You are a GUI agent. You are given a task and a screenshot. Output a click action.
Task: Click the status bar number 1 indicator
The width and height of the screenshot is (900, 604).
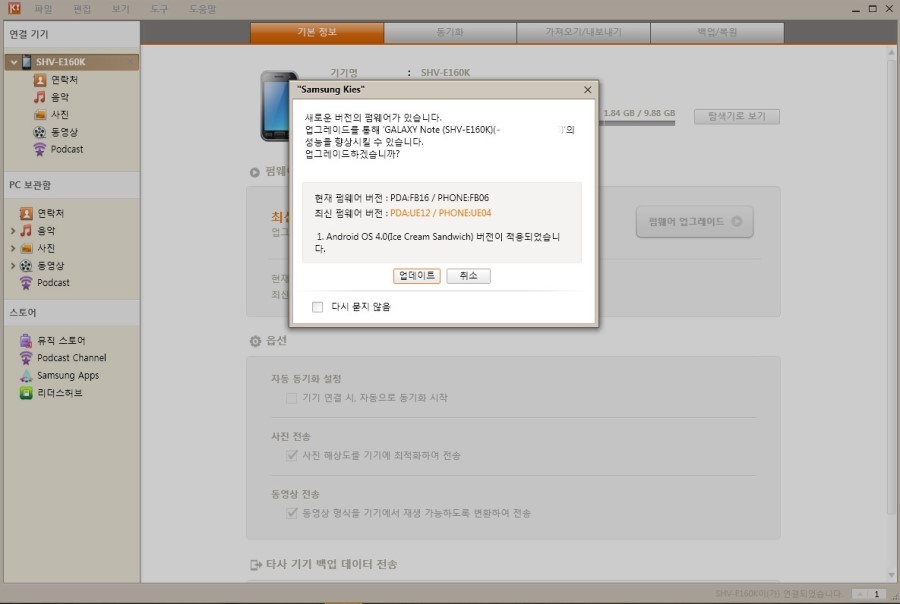point(876,594)
